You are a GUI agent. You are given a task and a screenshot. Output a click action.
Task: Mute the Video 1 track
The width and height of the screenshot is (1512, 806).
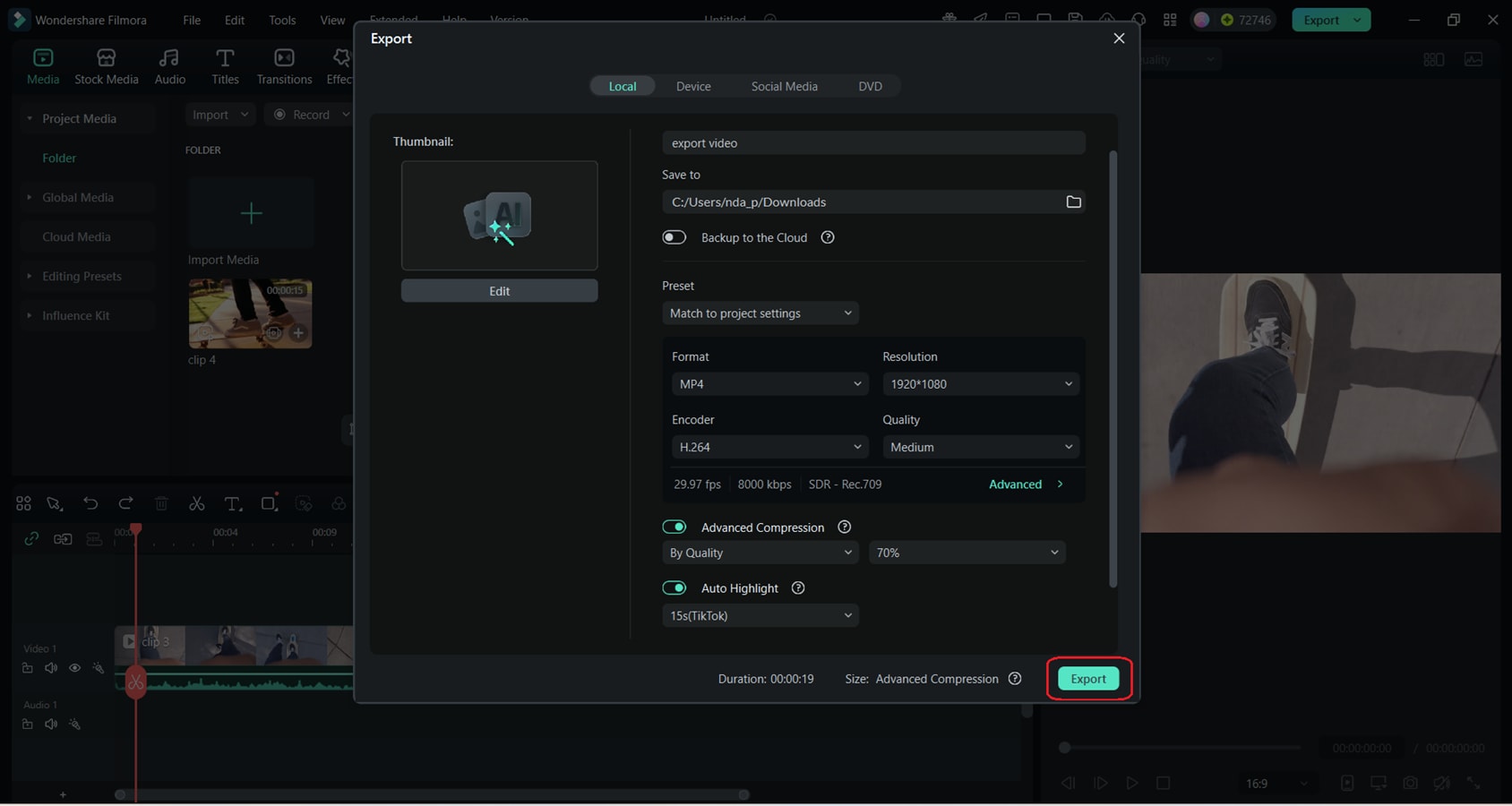51,668
